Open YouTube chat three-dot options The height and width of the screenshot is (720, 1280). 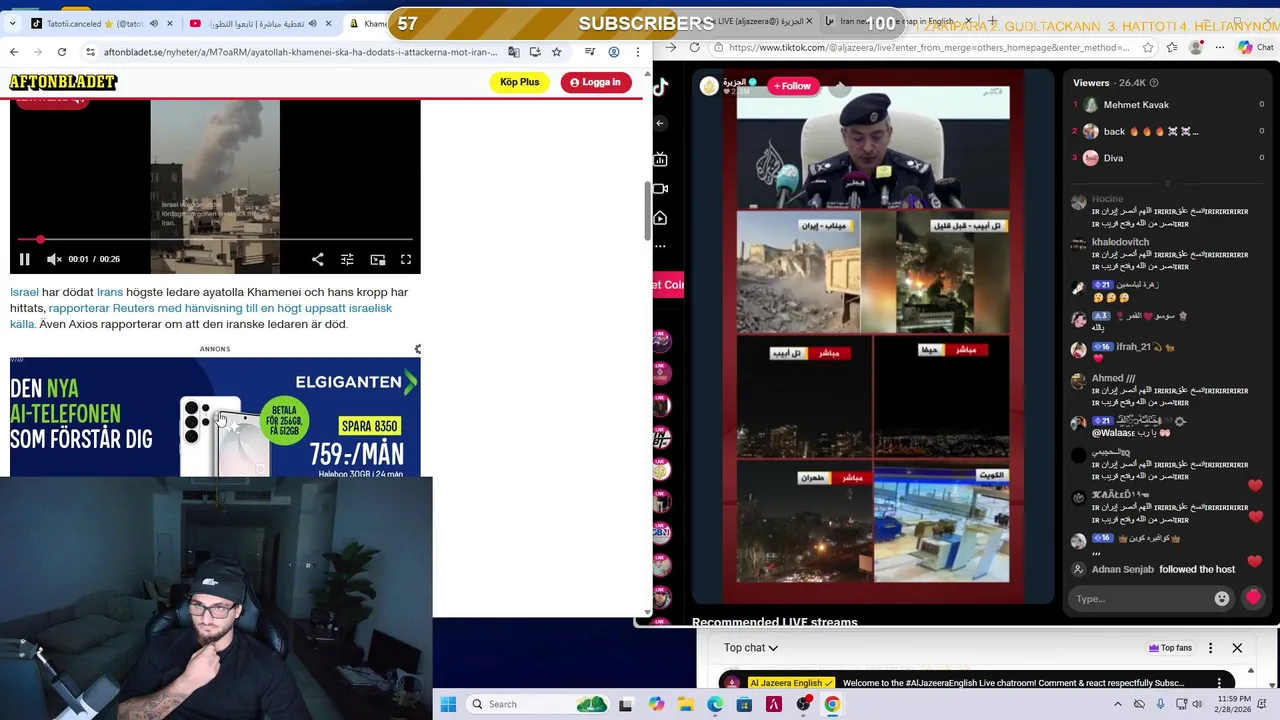pyautogui.click(x=1210, y=648)
